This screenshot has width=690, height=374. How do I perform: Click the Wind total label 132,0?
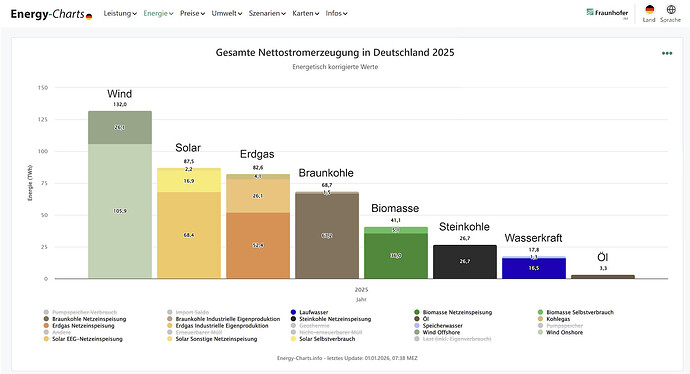120,104
